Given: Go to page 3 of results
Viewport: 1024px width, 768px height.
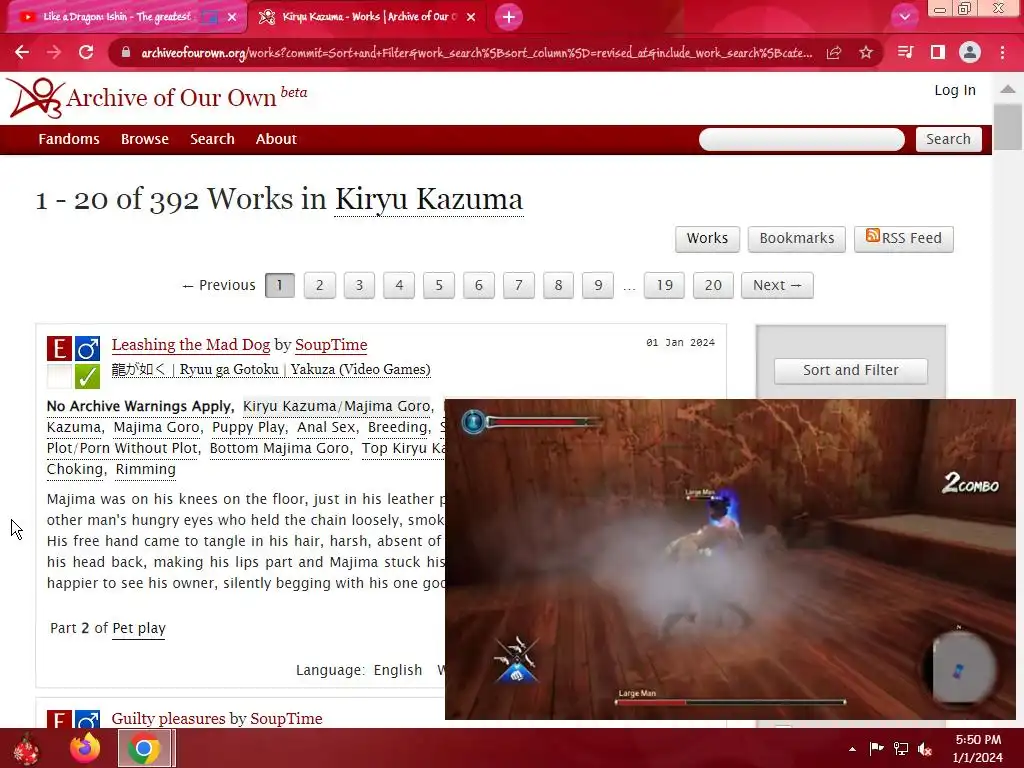Looking at the screenshot, I should tap(359, 285).
